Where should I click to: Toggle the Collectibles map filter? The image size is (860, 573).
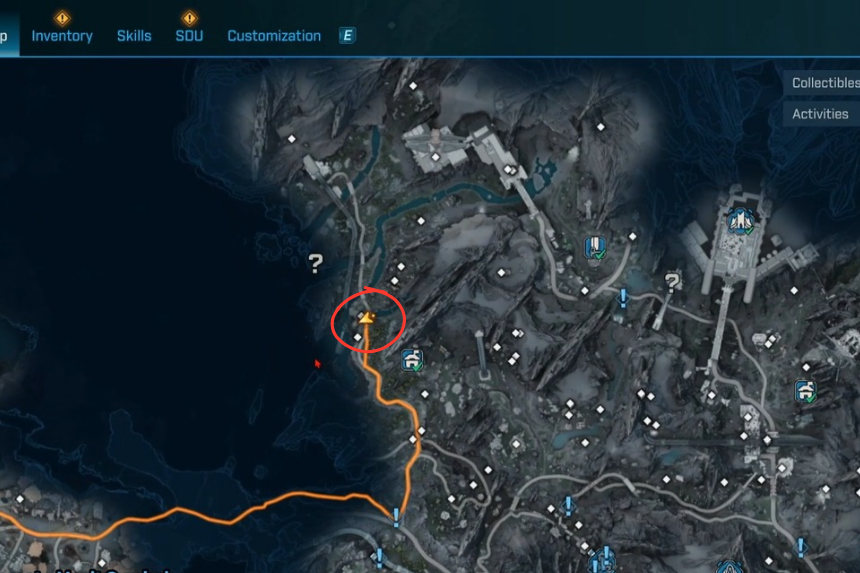point(822,83)
